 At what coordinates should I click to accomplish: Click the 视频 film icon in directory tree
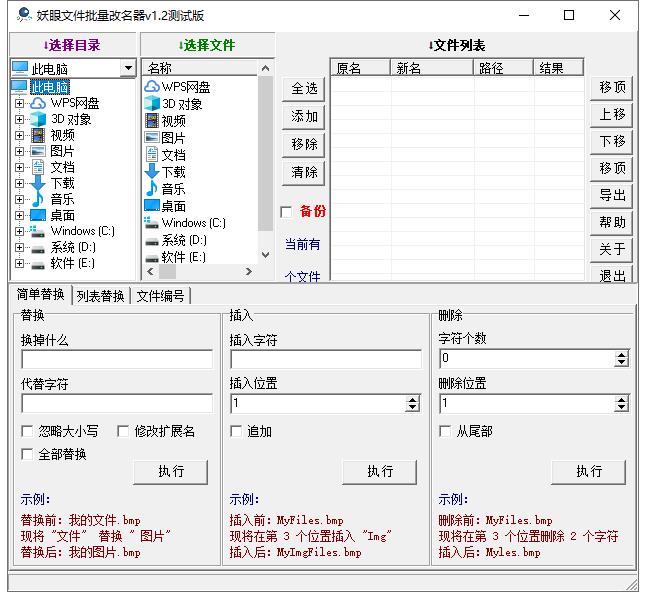[x=37, y=135]
